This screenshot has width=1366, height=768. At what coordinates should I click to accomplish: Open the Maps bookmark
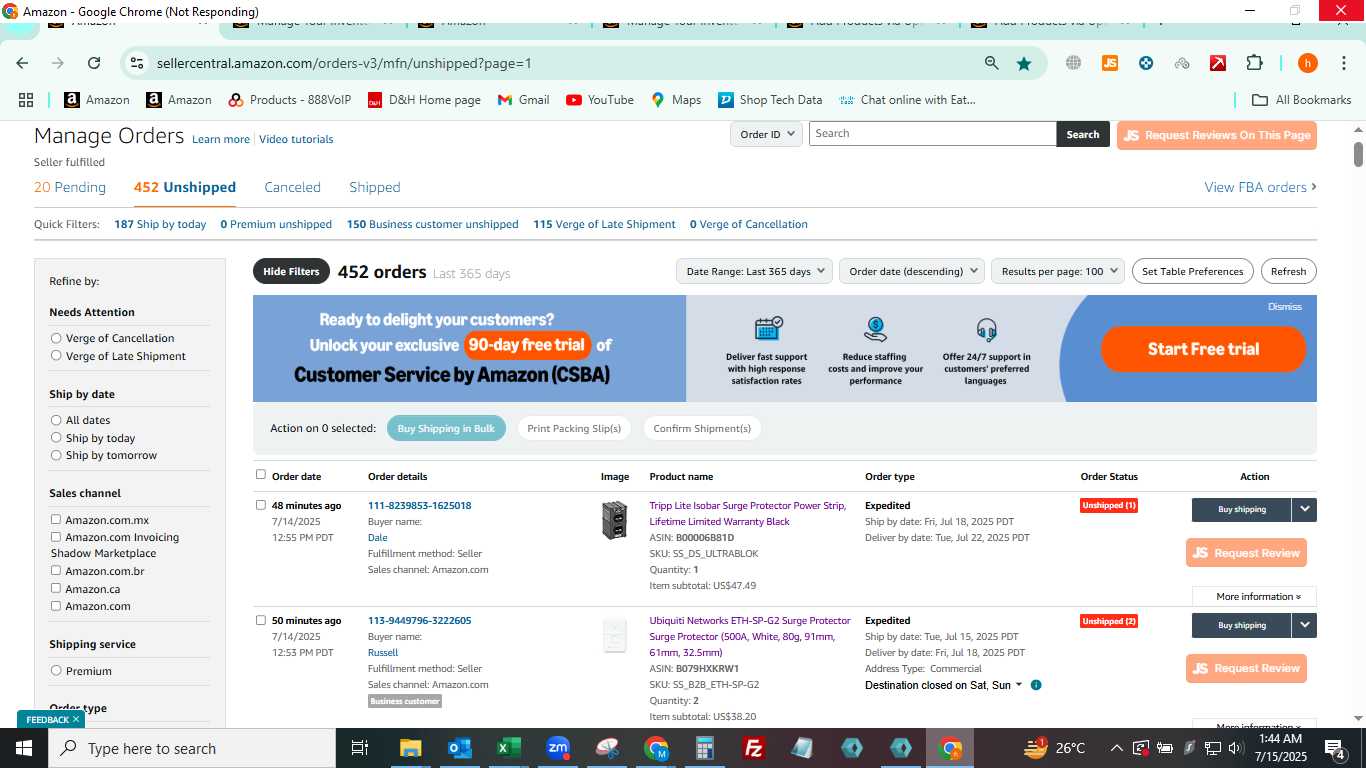[x=676, y=100]
